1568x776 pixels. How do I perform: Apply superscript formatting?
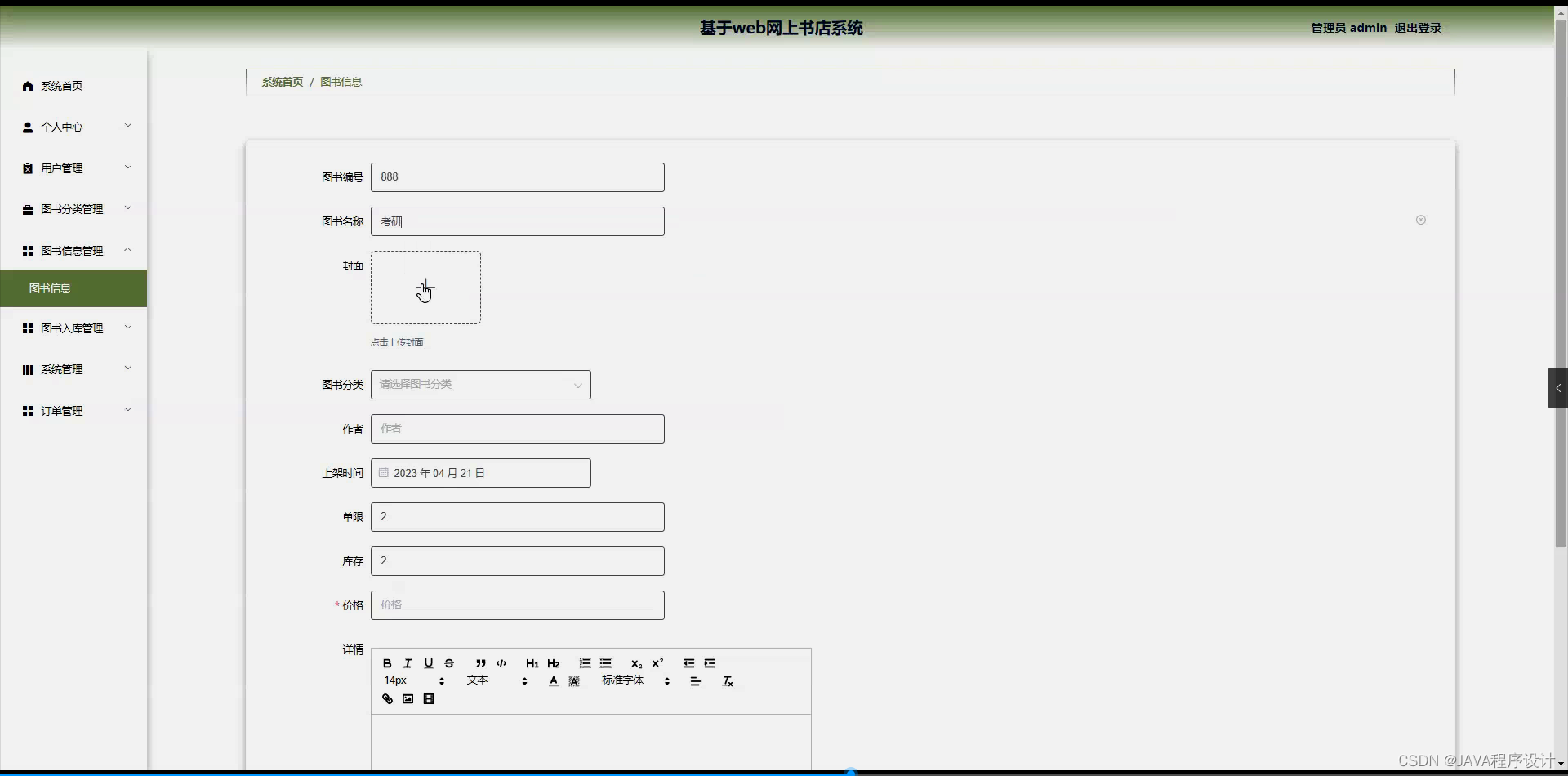(x=657, y=663)
